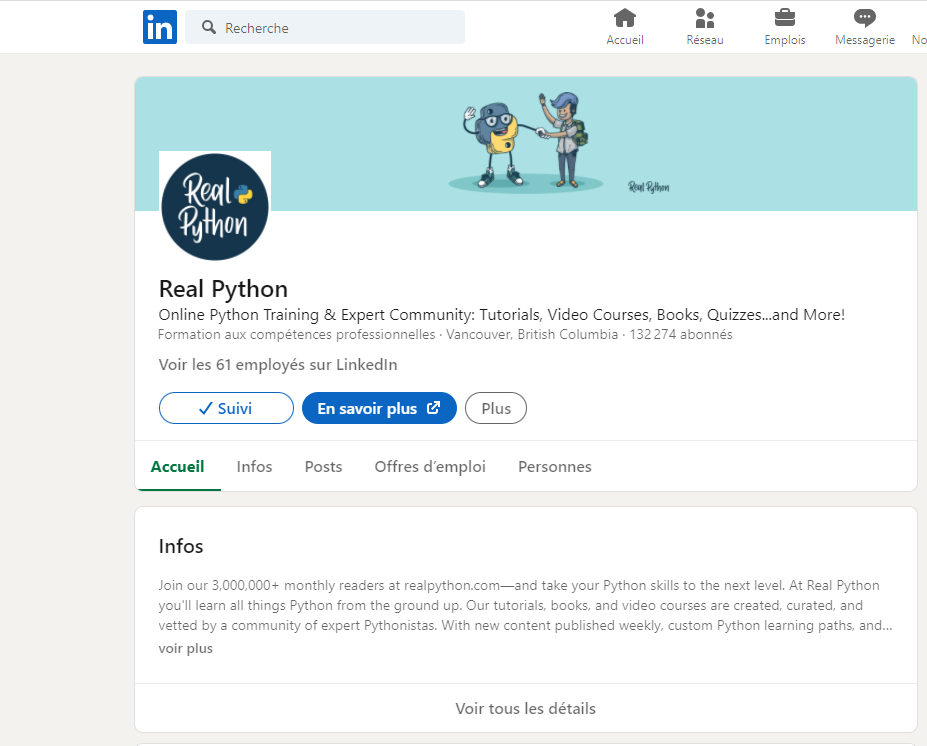
Task: Open the Personnes tab
Action: pyautogui.click(x=555, y=466)
